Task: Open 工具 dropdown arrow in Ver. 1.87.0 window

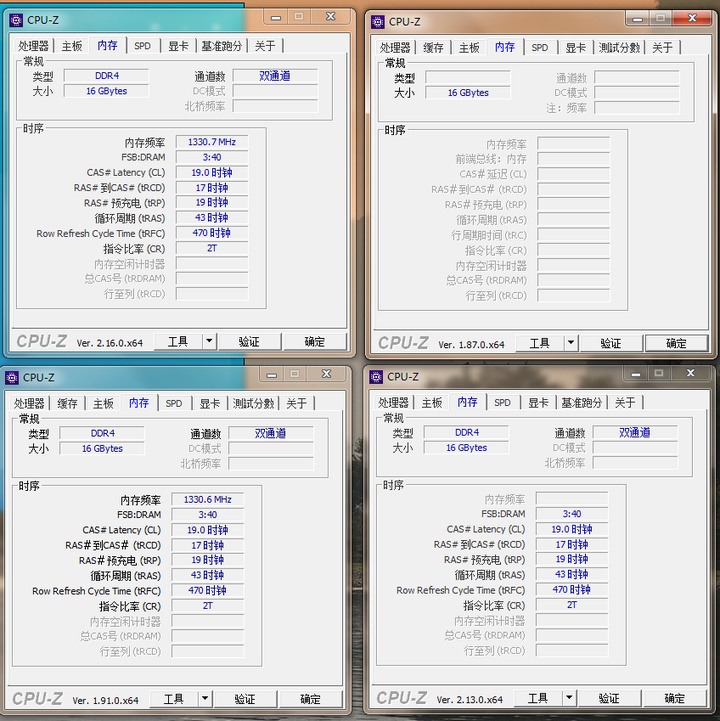Action: [x=571, y=343]
